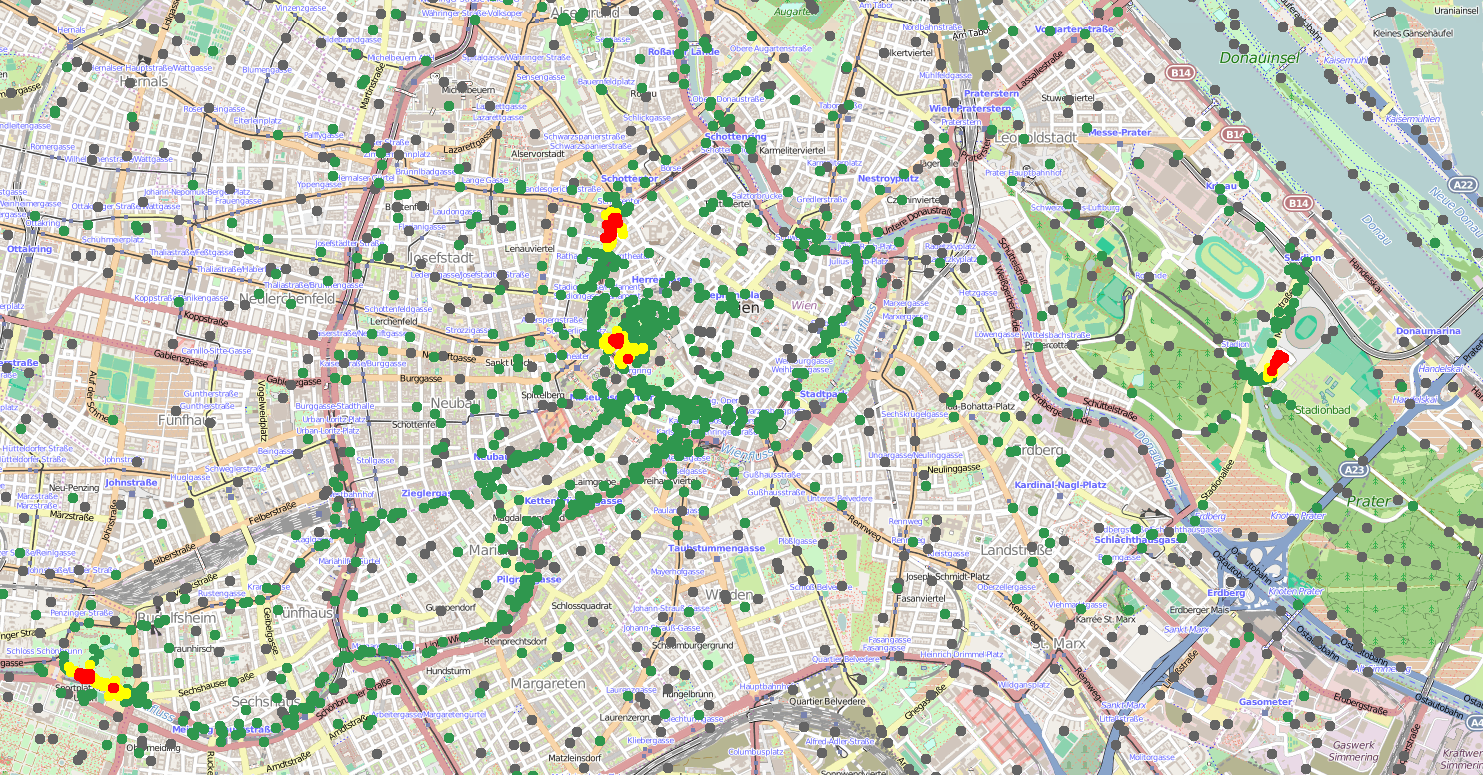Select the Oberzellergasse stop label
1483x775 pixels.
[x=1006, y=587]
